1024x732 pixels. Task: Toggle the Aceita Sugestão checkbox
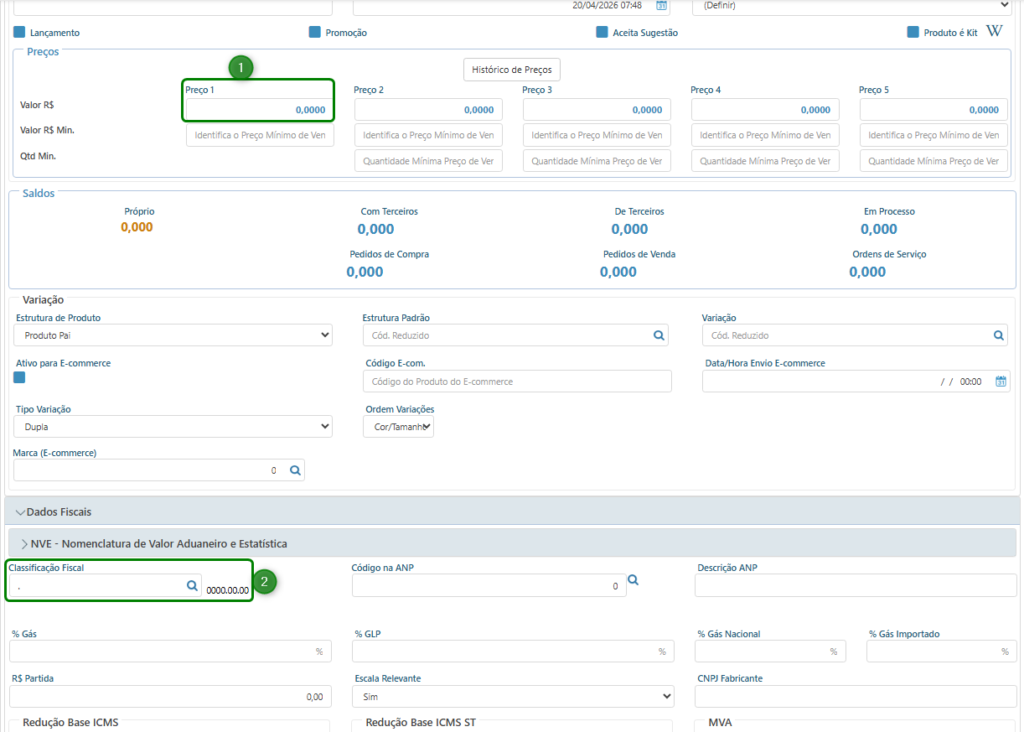pyautogui.click(x=602, y=32)
